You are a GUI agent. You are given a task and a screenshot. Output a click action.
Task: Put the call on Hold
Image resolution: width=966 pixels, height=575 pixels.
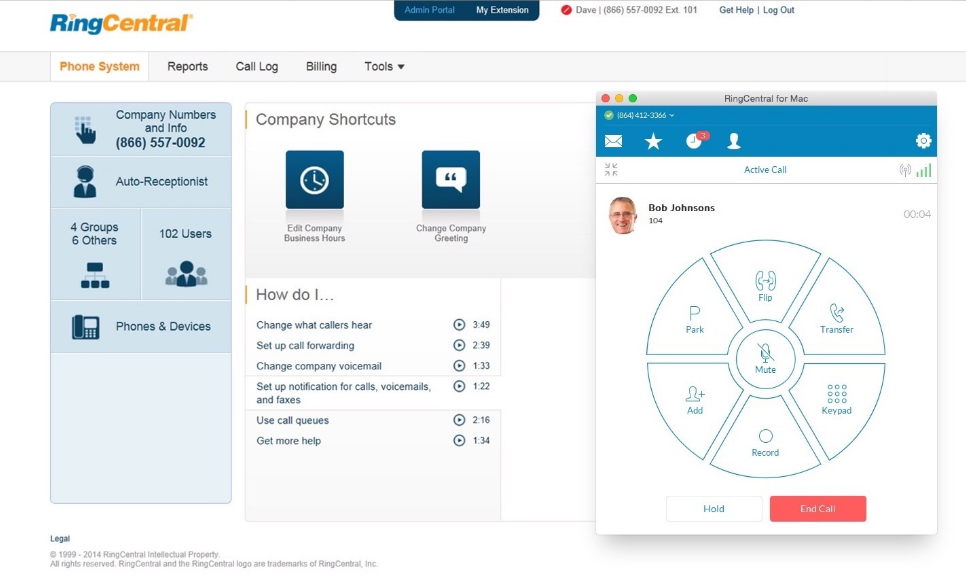click(714, 509)
